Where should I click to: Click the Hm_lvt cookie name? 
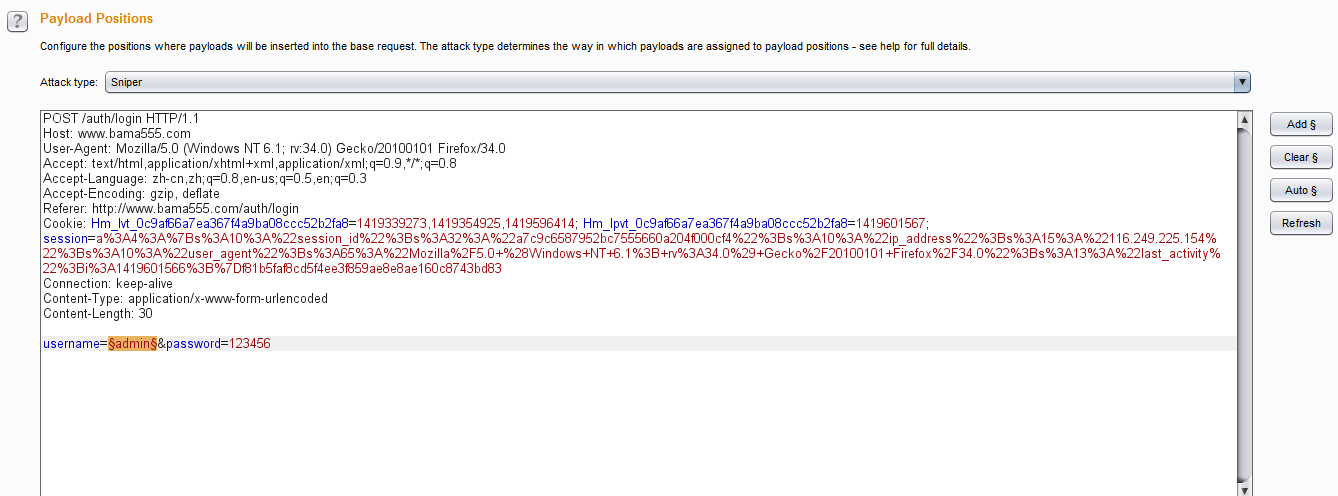tap(218, 223)
